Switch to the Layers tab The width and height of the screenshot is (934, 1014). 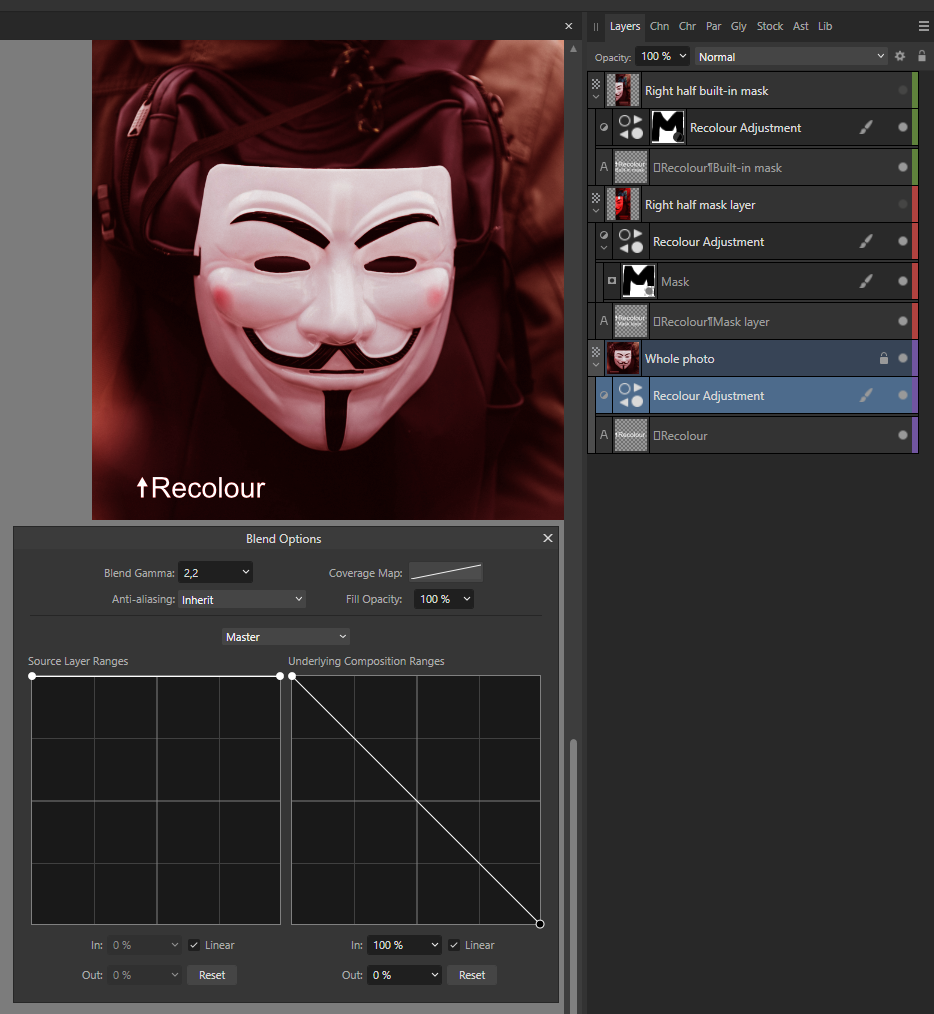click(625, 27)
